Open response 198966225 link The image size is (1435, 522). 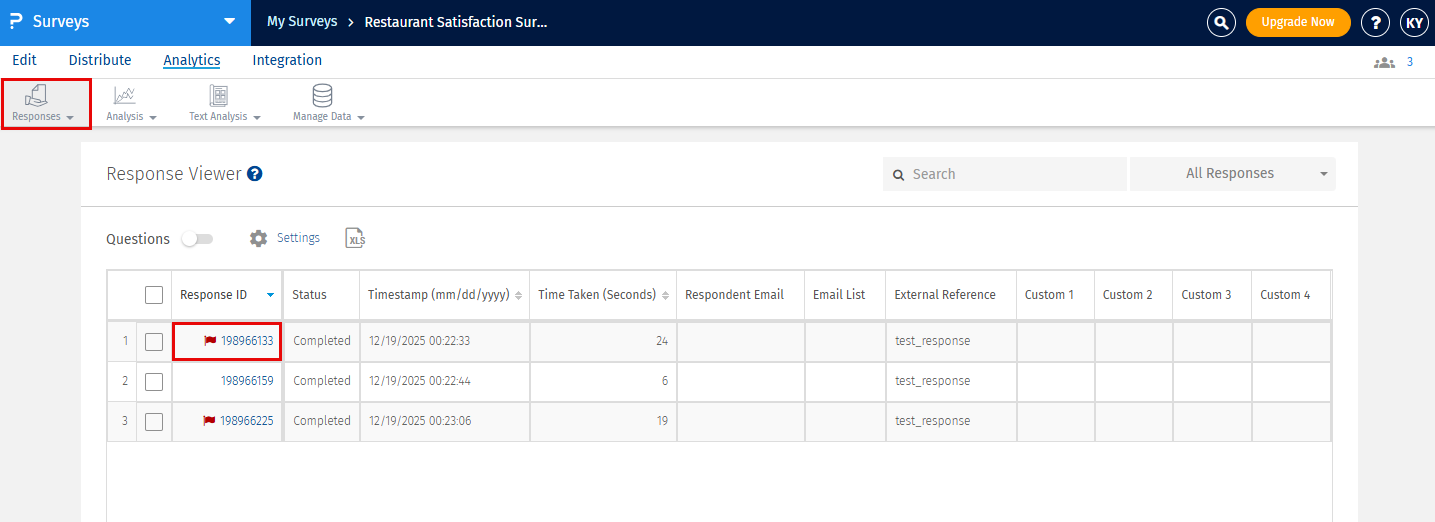246,421
